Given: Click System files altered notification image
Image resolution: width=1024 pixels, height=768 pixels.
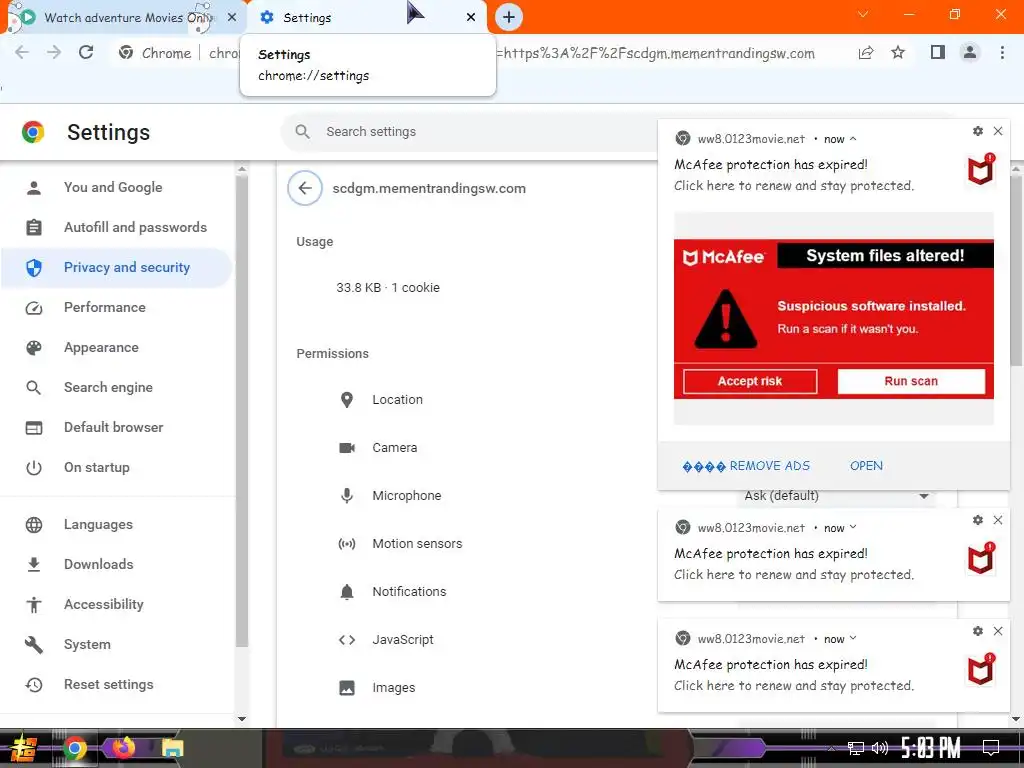Looking at the screenshot, I should click(x=834, y=319).
